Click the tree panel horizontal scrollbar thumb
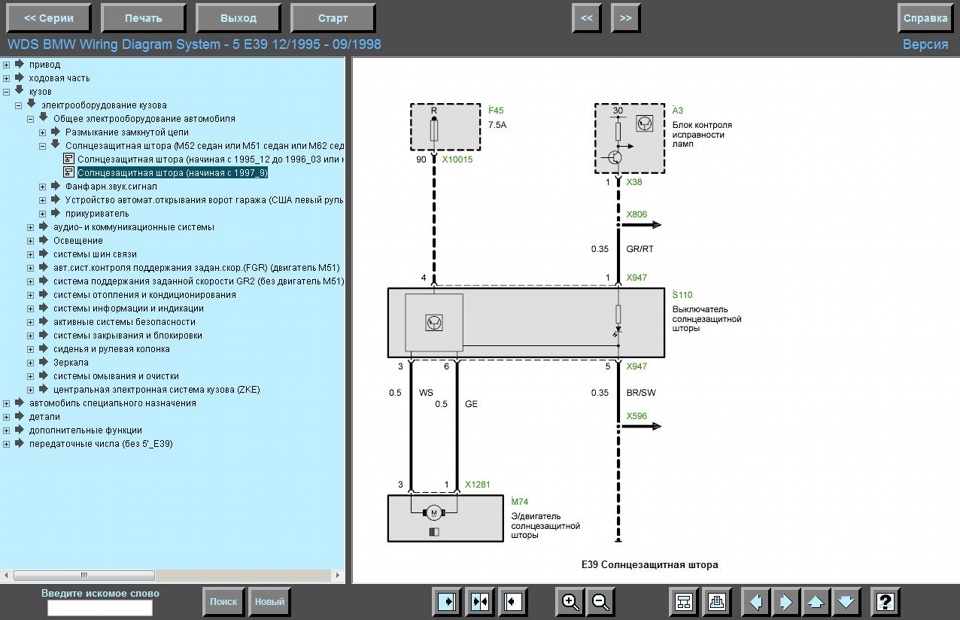The height and width of the screenshot is (620, 960). [x=84, y=575]
